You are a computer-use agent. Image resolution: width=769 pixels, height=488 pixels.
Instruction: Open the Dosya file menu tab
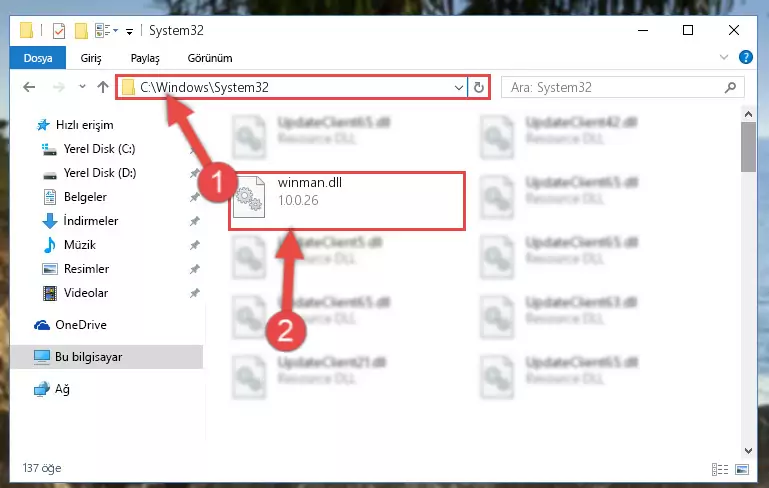[38, 58]
